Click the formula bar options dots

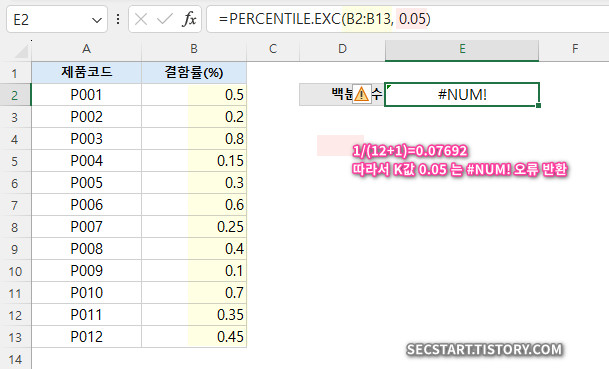[x=118, y=19]
